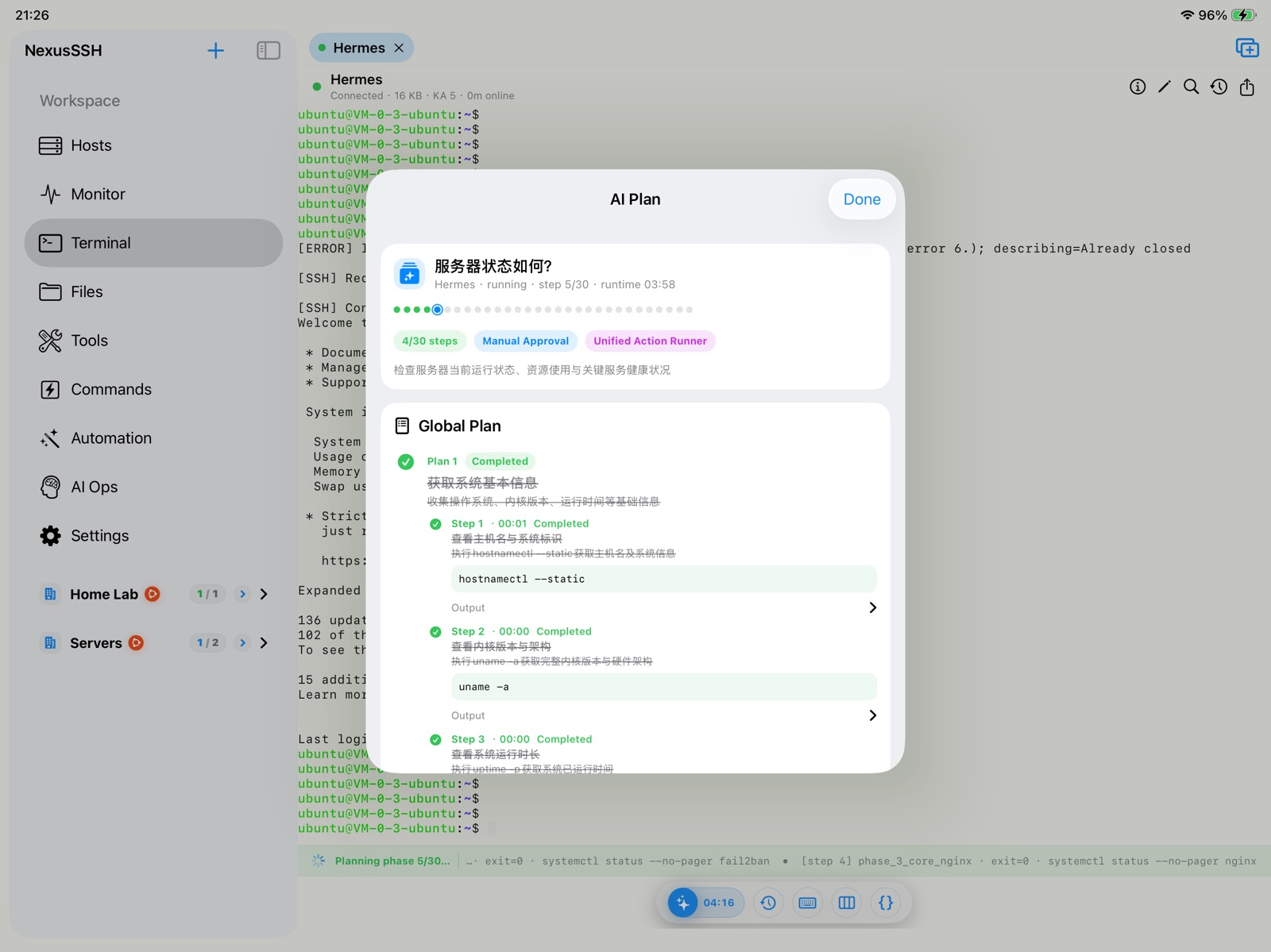Viewport: 1271px width, 952px height.
Task: Click battery indicator in status bar
Action: pos(1244,15)
